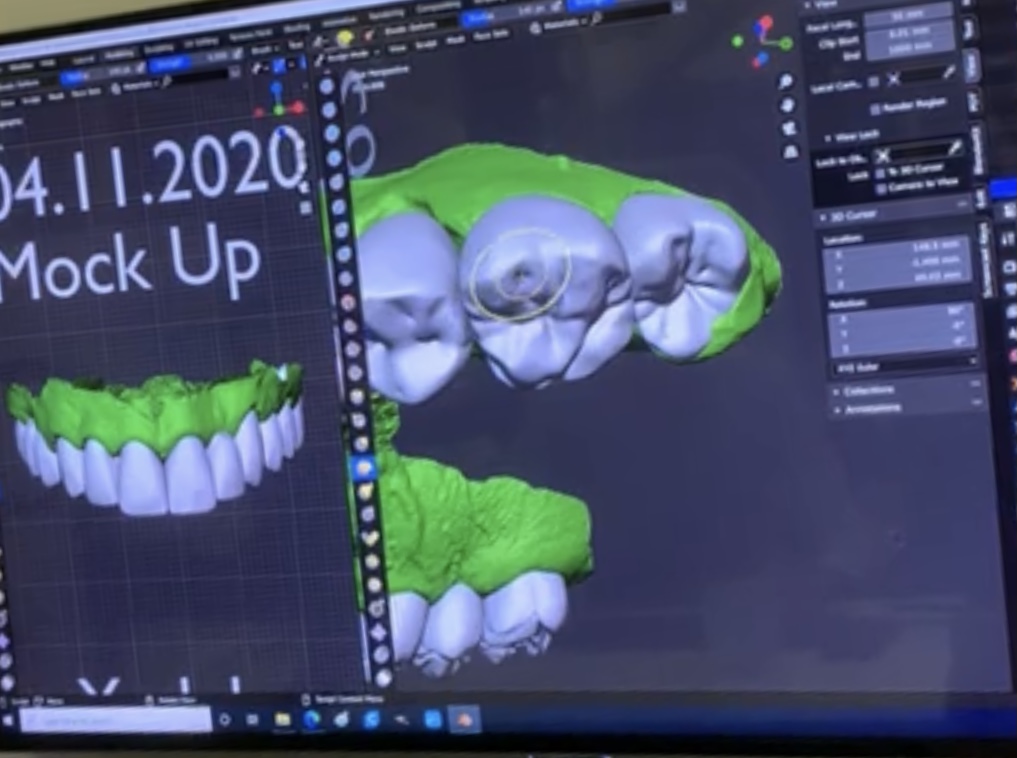Open the Brush dropdown in left header
This screenshot has height=758, width=1017.
coord(265,49)
